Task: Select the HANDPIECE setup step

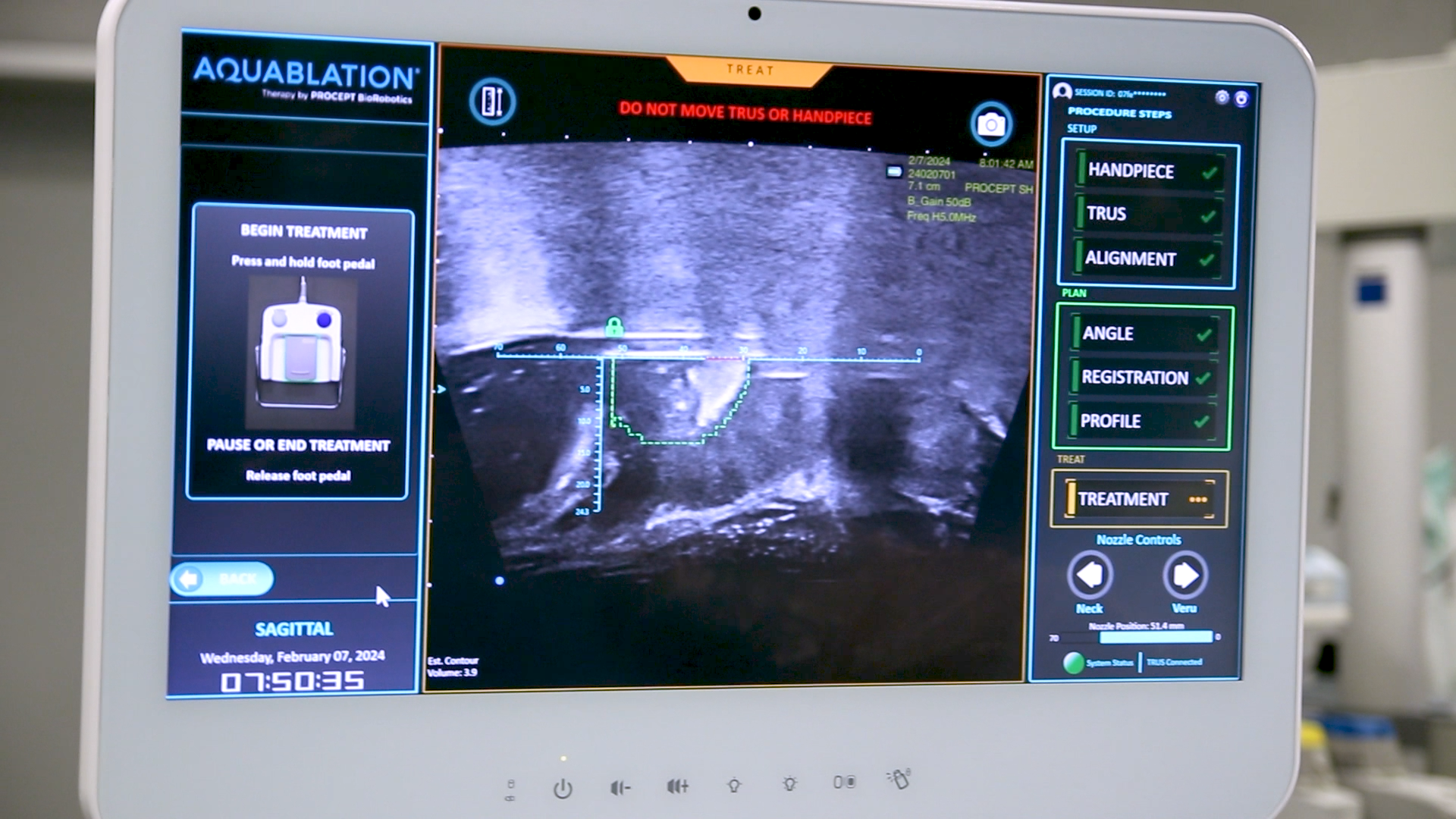Action: 1149,171
